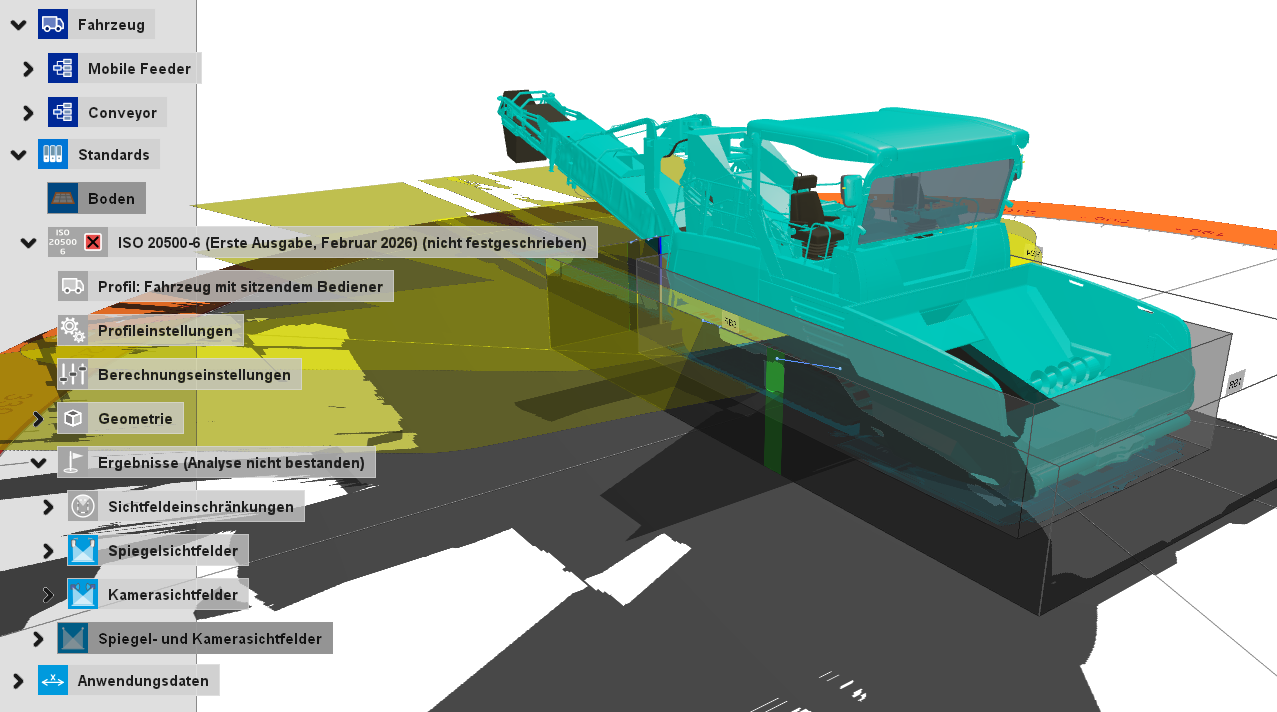
Task: Click the Profileinstellungen gears icon
Action: [x=73, y=330]
